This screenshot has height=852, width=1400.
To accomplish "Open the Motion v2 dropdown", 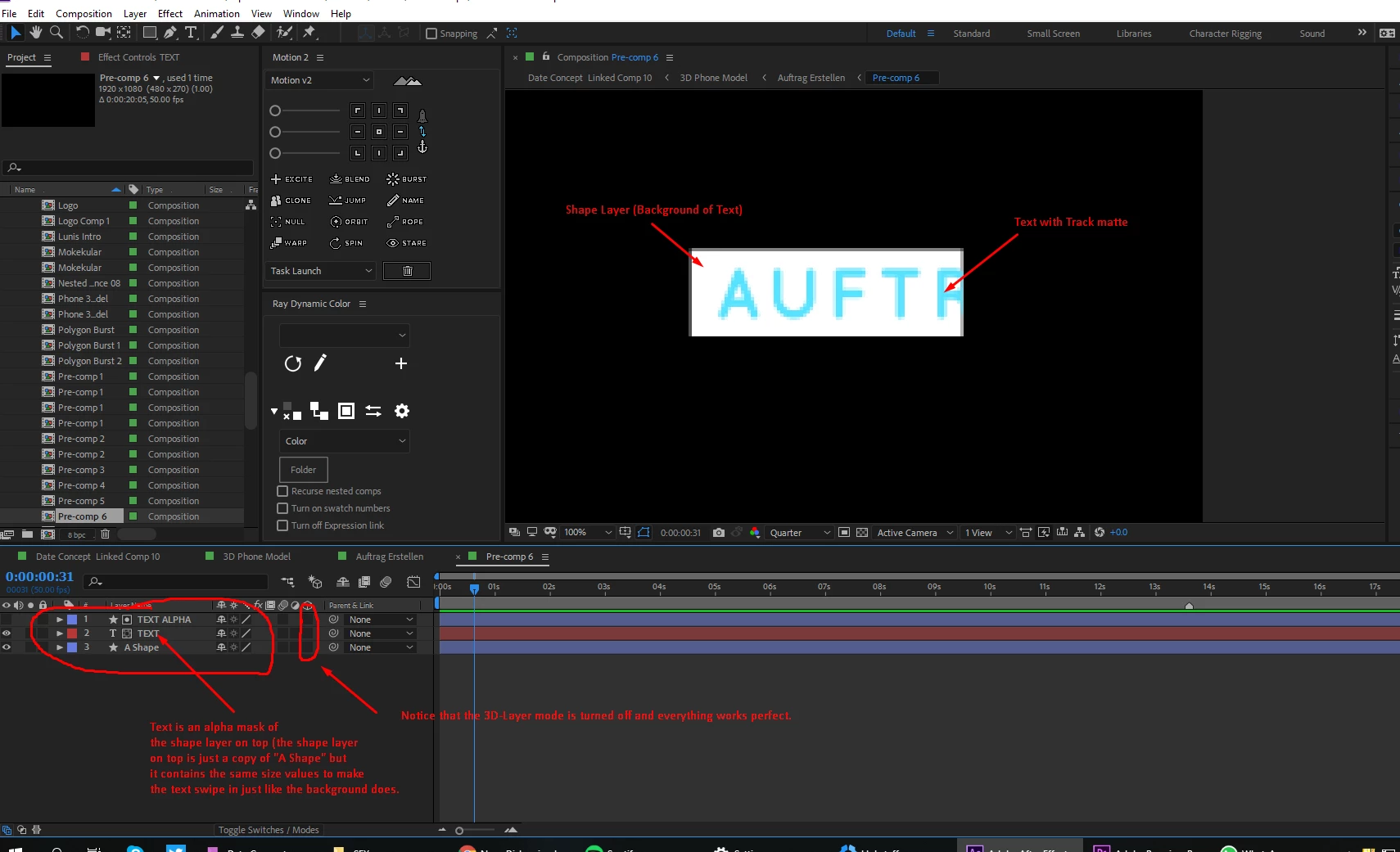I will click(320, 80).
